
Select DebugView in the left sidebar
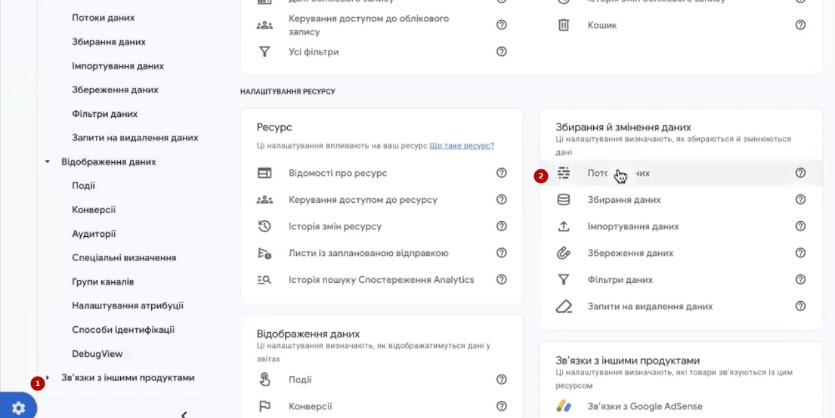click(97, 354)
